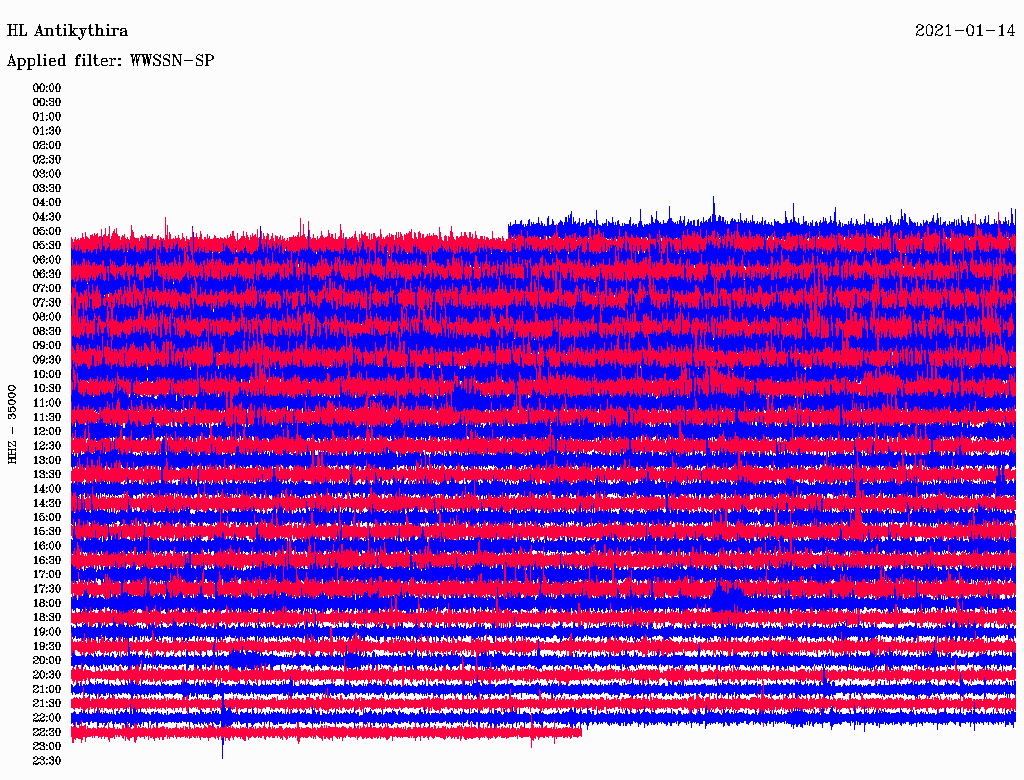Click the 12:30 time label
This screenshot has width=1024, height=780.
(47, 446)
